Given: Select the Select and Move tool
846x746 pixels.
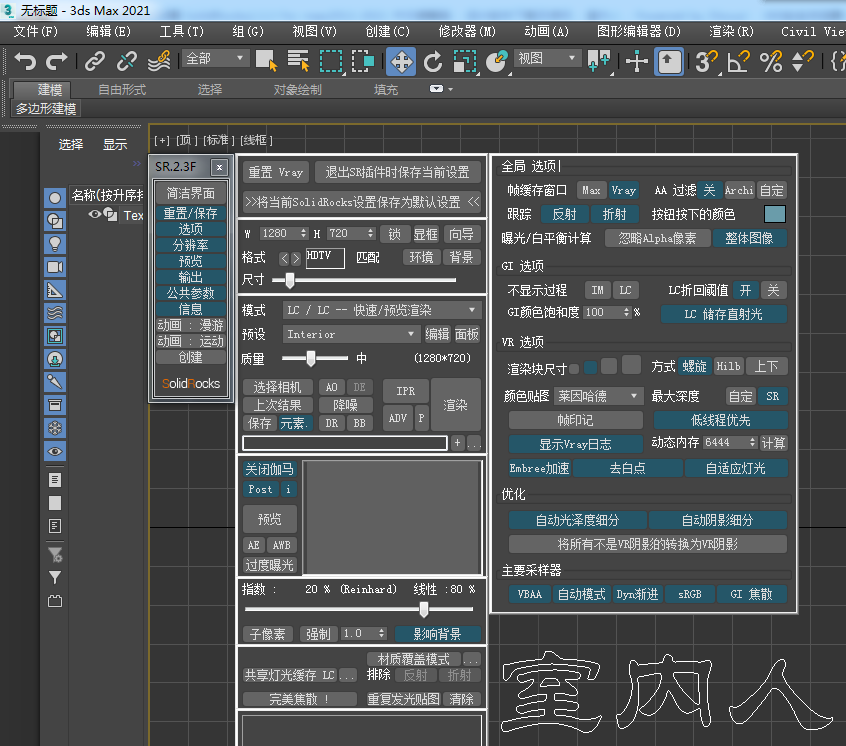Looking at the screenshot, I should [x=401, y=62].
